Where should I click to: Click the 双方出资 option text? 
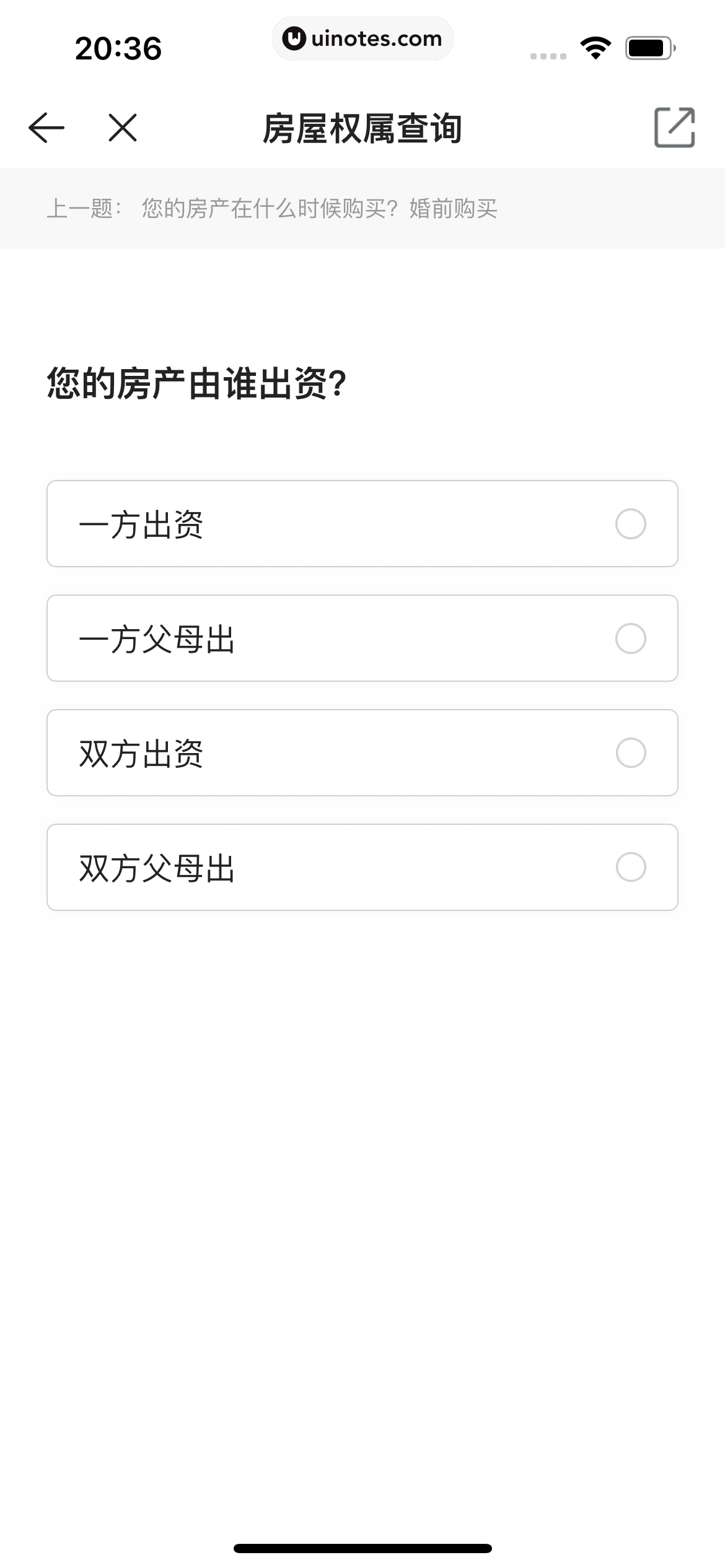click(x=141, y=754)
